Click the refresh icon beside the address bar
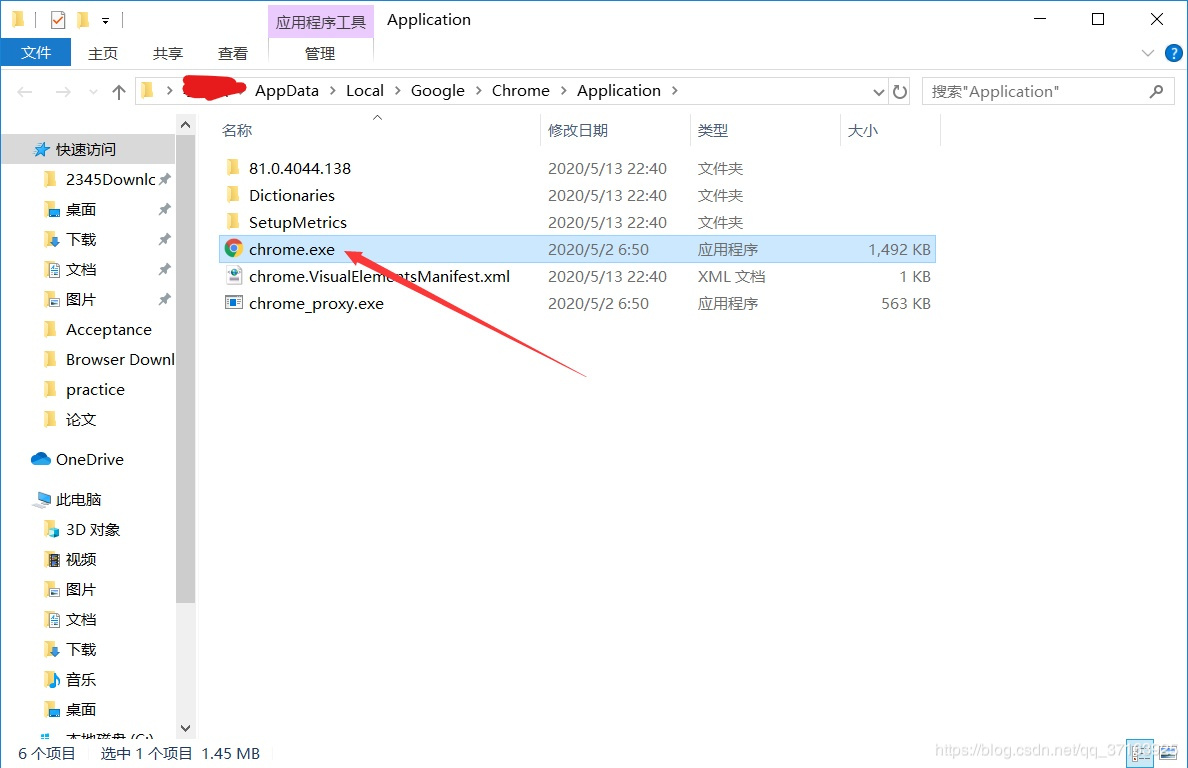The height and width of the screenshot is (768, 1188). click(x=899, y=90)
